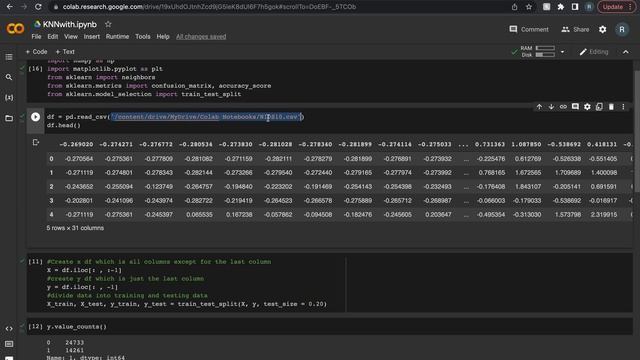Click the Share button

coord(575,29)
